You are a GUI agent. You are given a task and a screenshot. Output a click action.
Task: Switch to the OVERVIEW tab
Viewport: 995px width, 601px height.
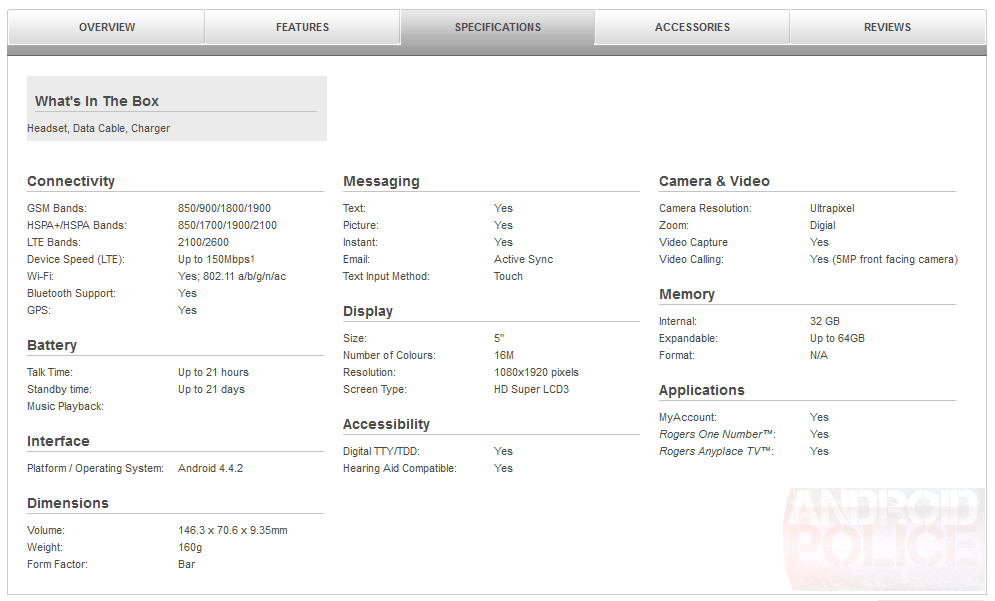coord(106,27)
